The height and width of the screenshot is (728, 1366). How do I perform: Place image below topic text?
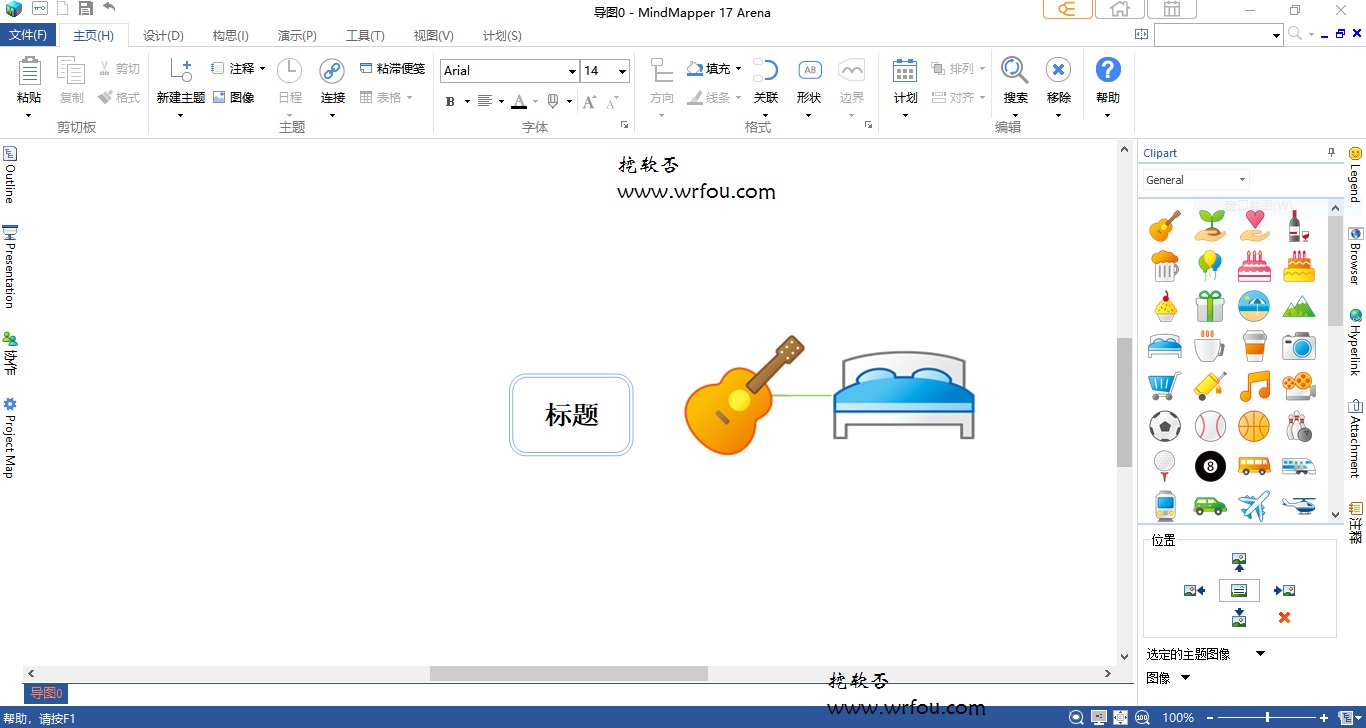1239,618
